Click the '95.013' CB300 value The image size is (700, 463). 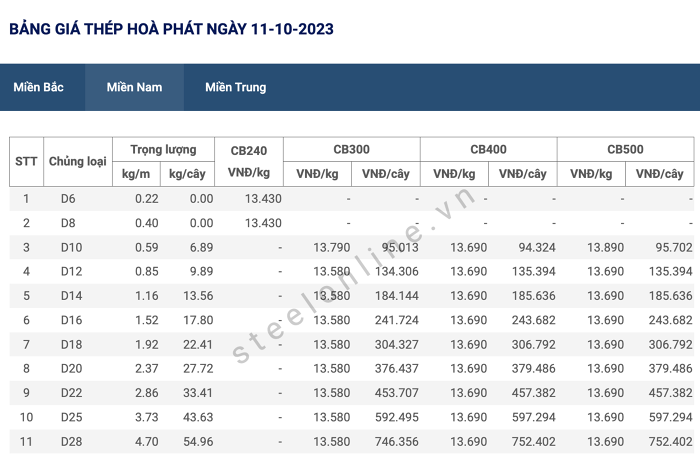(400, 247)
